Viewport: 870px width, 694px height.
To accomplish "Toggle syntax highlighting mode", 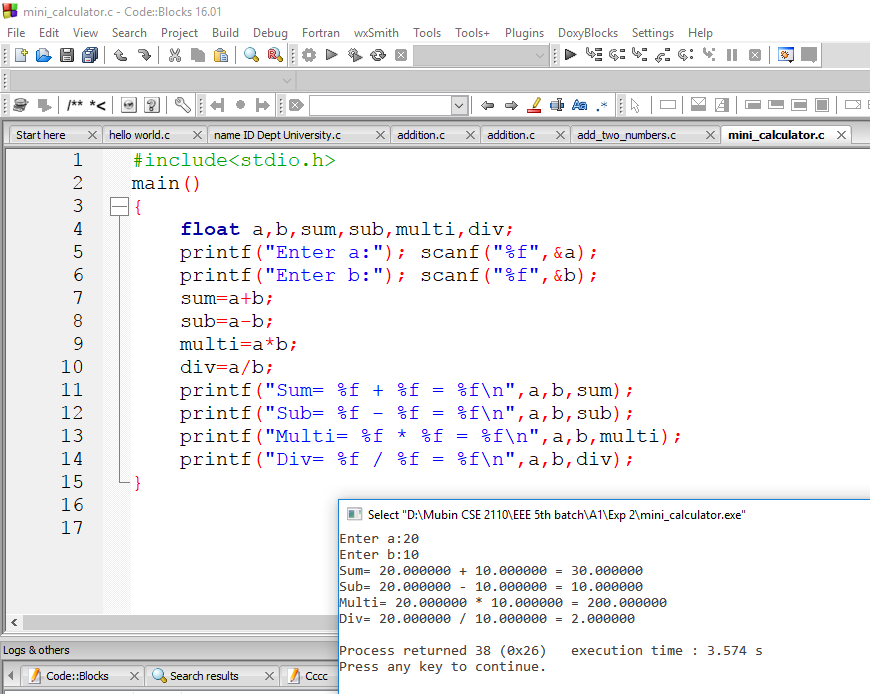I will tap(535, 103).
